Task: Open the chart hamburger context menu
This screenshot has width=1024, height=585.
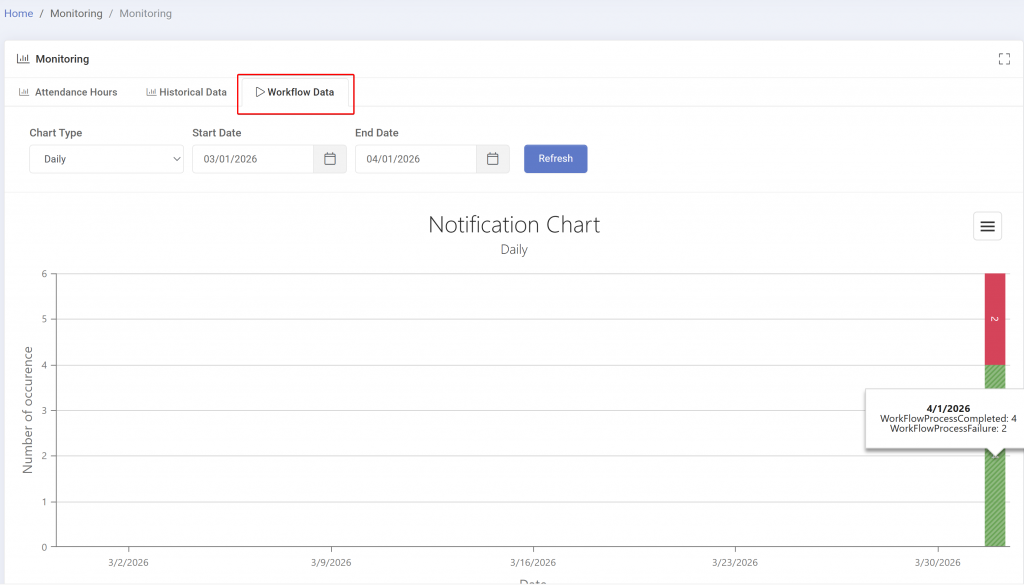Action: (987, 227)
